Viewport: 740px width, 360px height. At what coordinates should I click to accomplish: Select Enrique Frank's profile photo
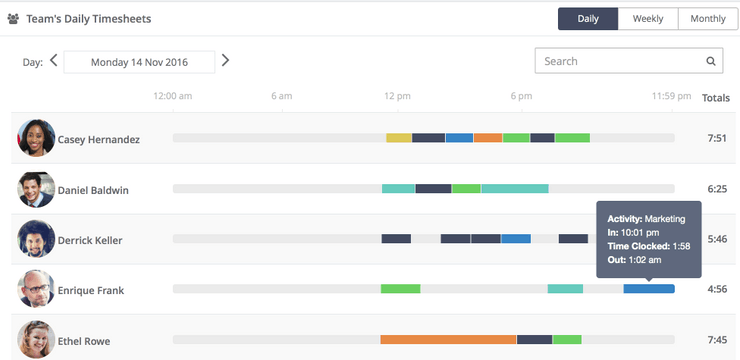(x=36, y=289)
